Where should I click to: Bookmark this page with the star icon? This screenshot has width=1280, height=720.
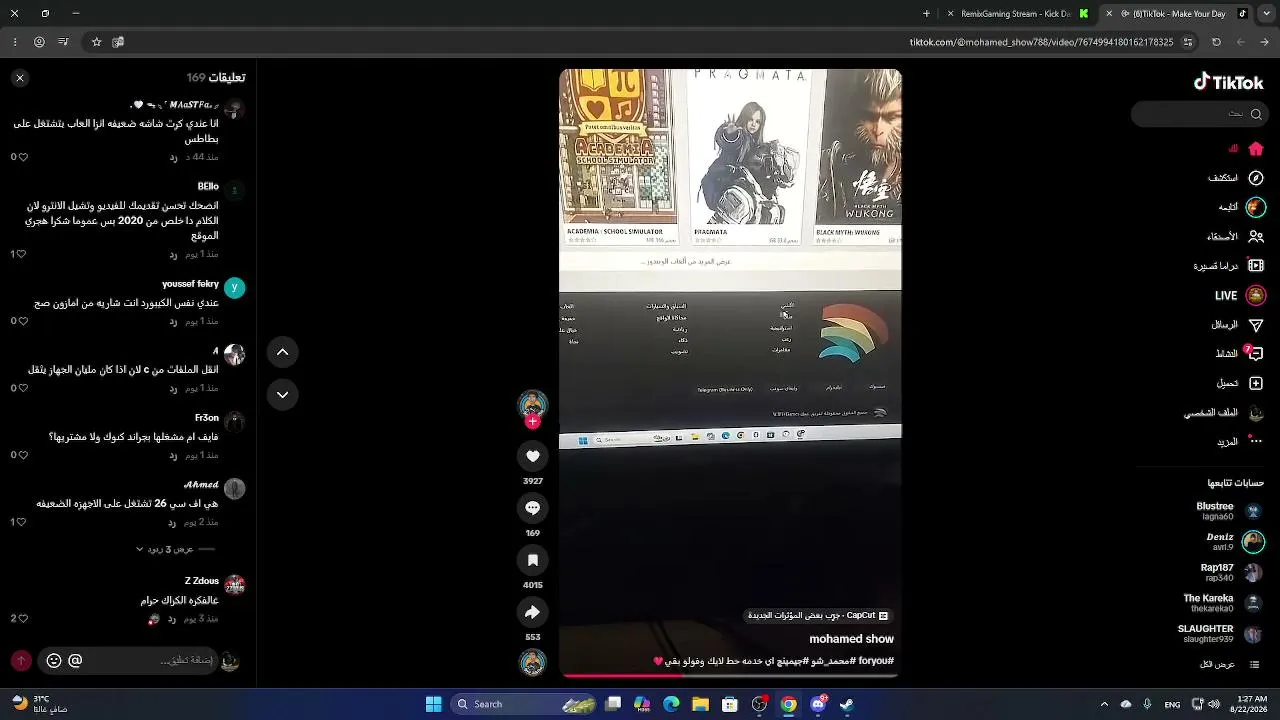click(x=96, y=42)
